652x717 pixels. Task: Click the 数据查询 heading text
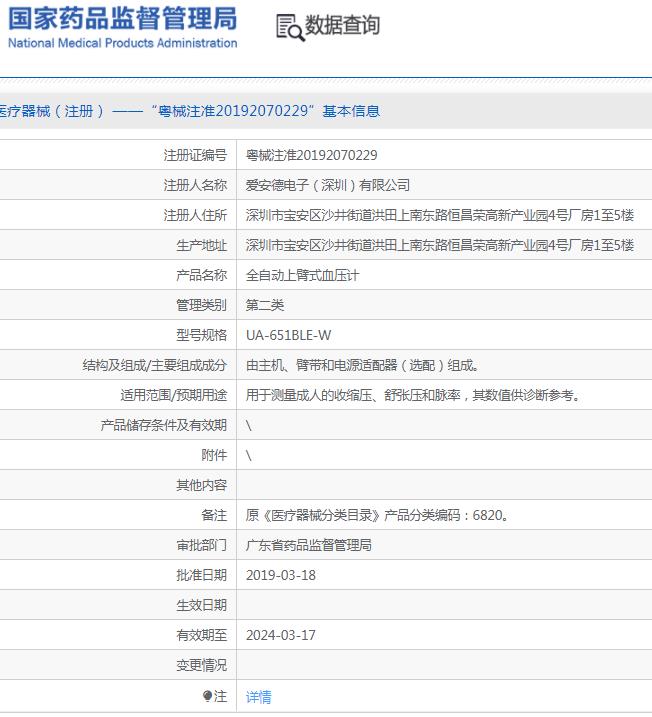tap(342, 25)
